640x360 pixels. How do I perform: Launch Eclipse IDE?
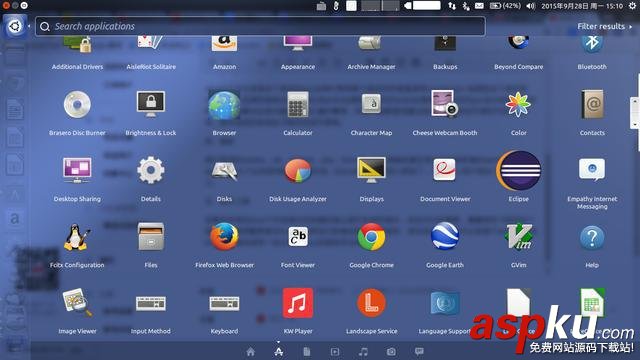click(x=518, y=171)
